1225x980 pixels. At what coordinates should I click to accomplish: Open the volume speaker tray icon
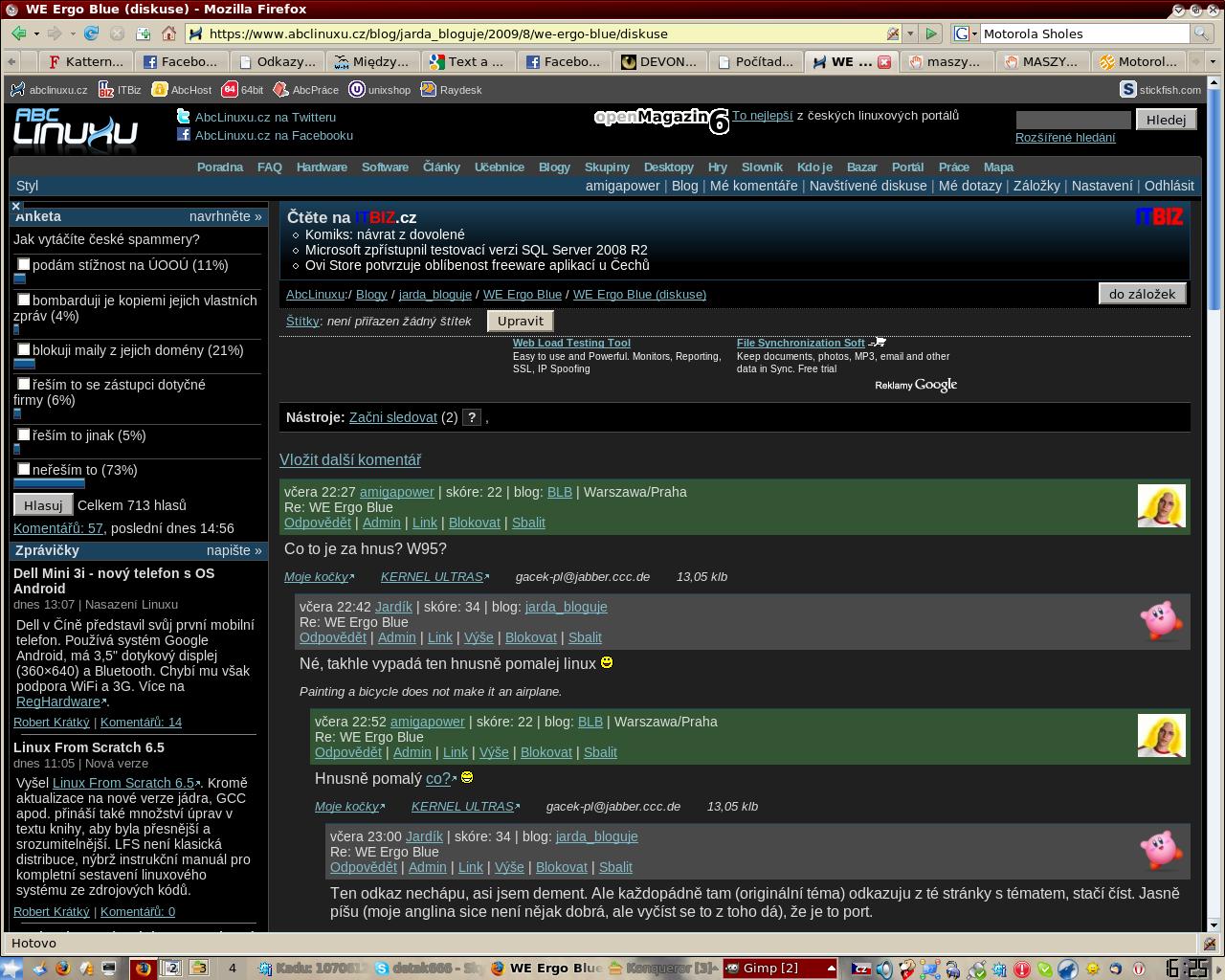point(883,969)
